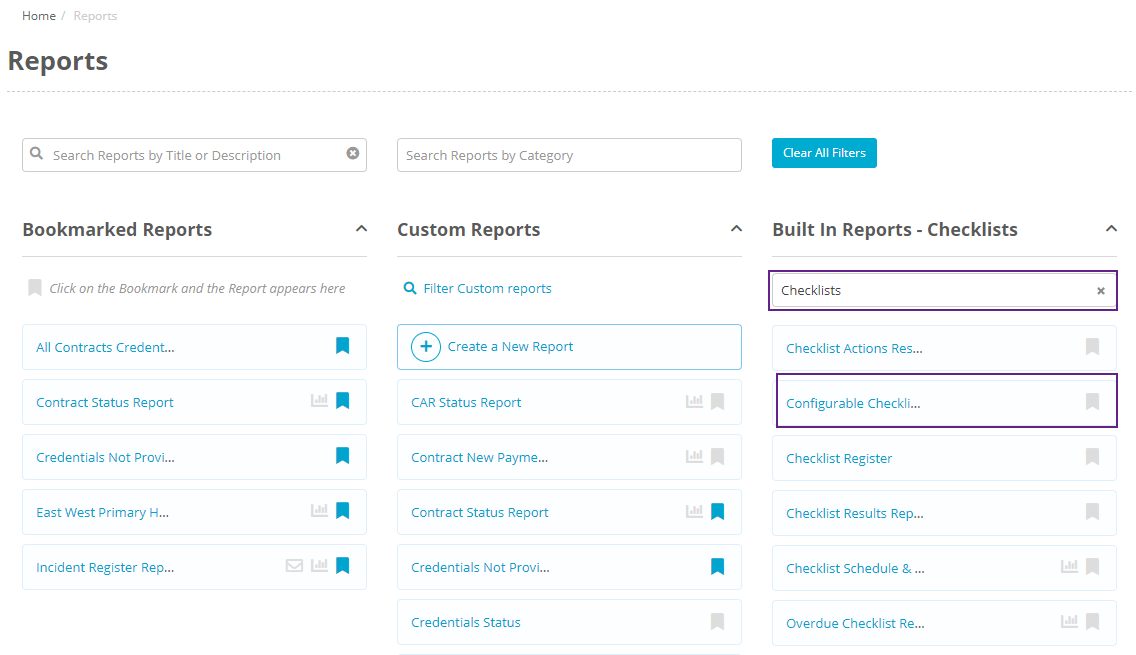Unbookmark the Credentials Not Provided report

342,456
